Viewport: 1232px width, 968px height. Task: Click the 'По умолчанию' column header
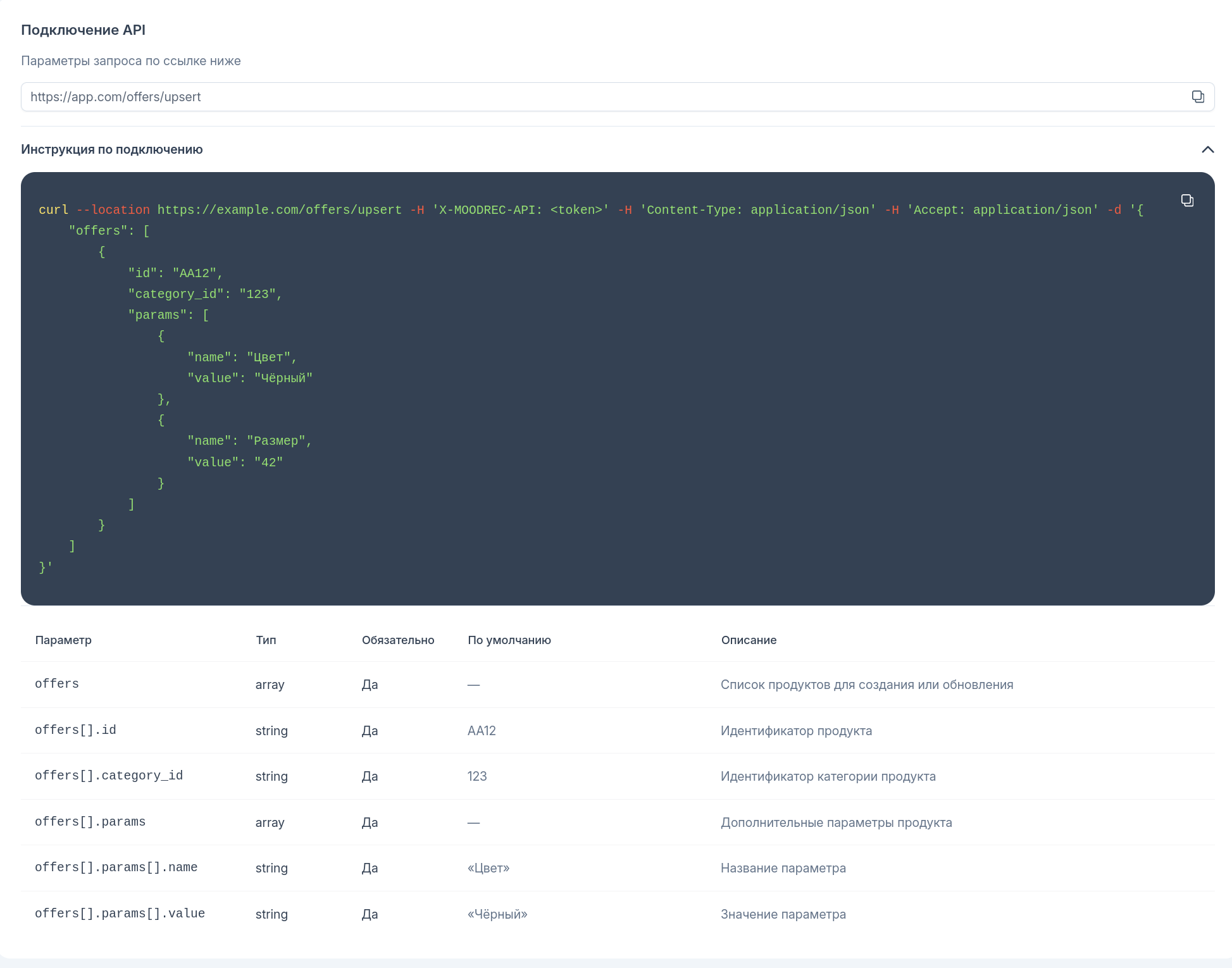point(509,640)
